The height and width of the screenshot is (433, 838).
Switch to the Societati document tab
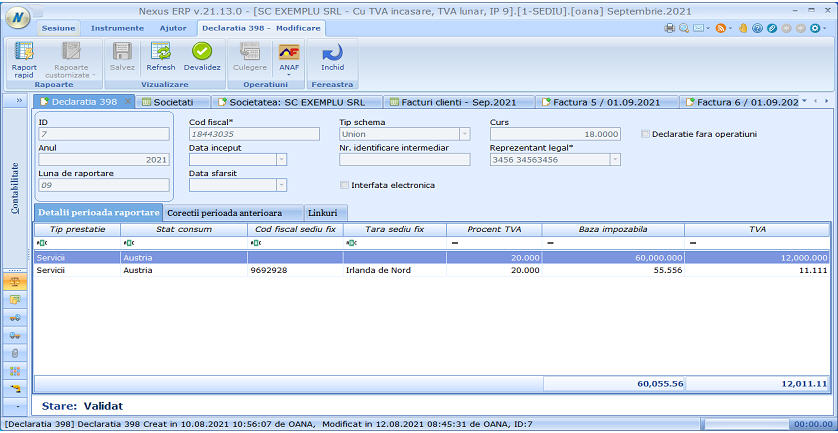(172, 102)
